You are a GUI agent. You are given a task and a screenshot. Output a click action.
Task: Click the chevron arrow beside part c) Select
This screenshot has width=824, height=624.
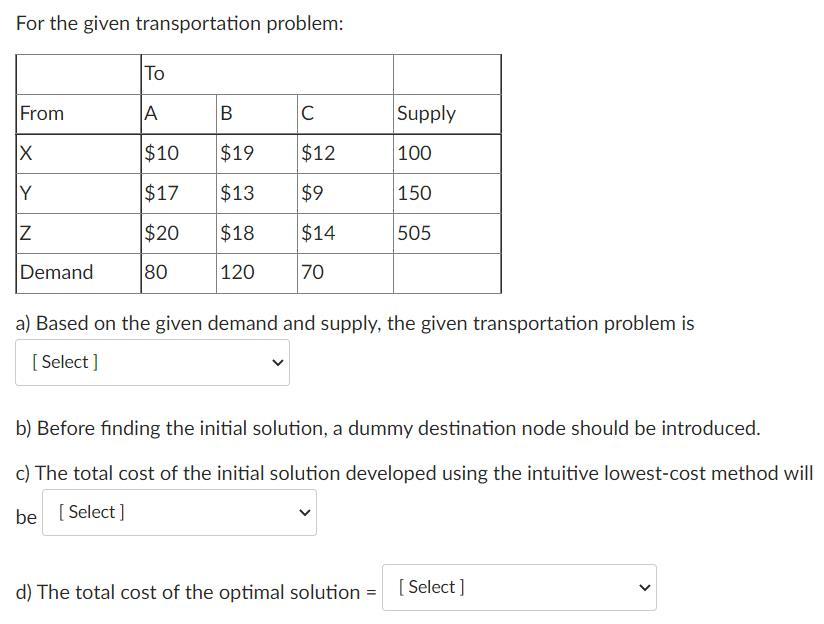click(x=304, y=512)
